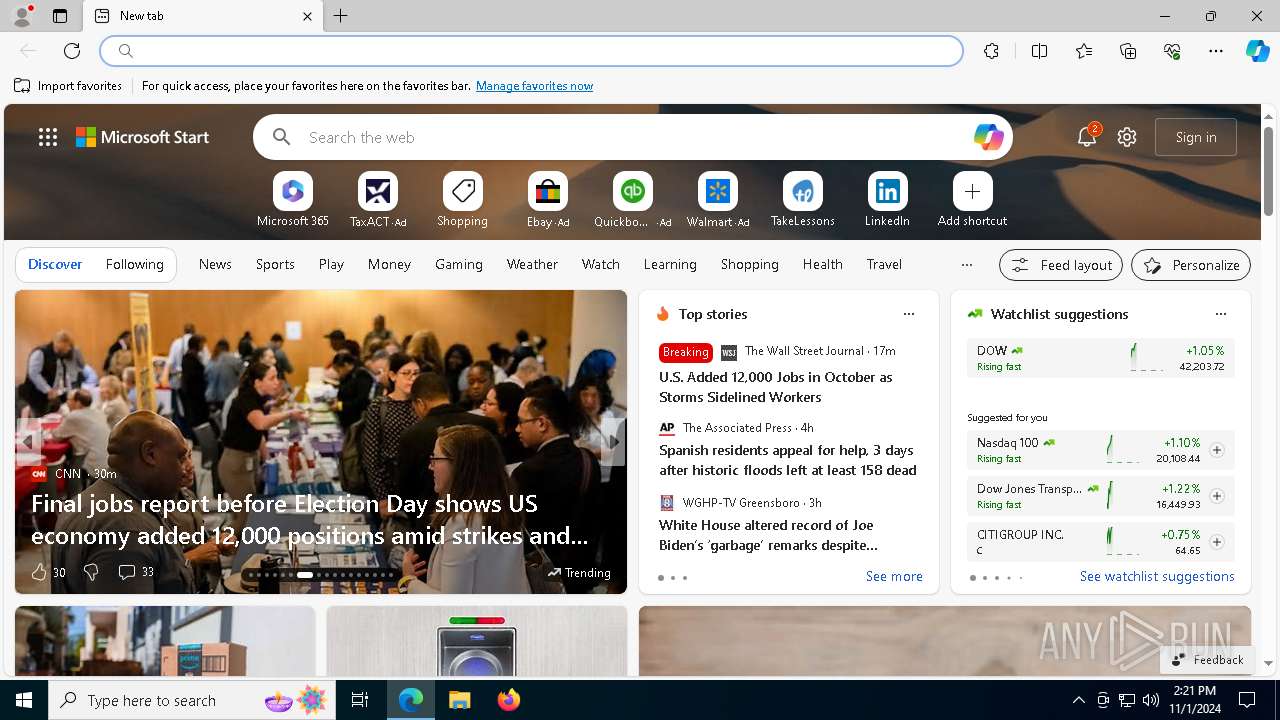Expand more feed categories ellipsis
Viewport: 1280px width, 720px height.
tap(966, 265)
